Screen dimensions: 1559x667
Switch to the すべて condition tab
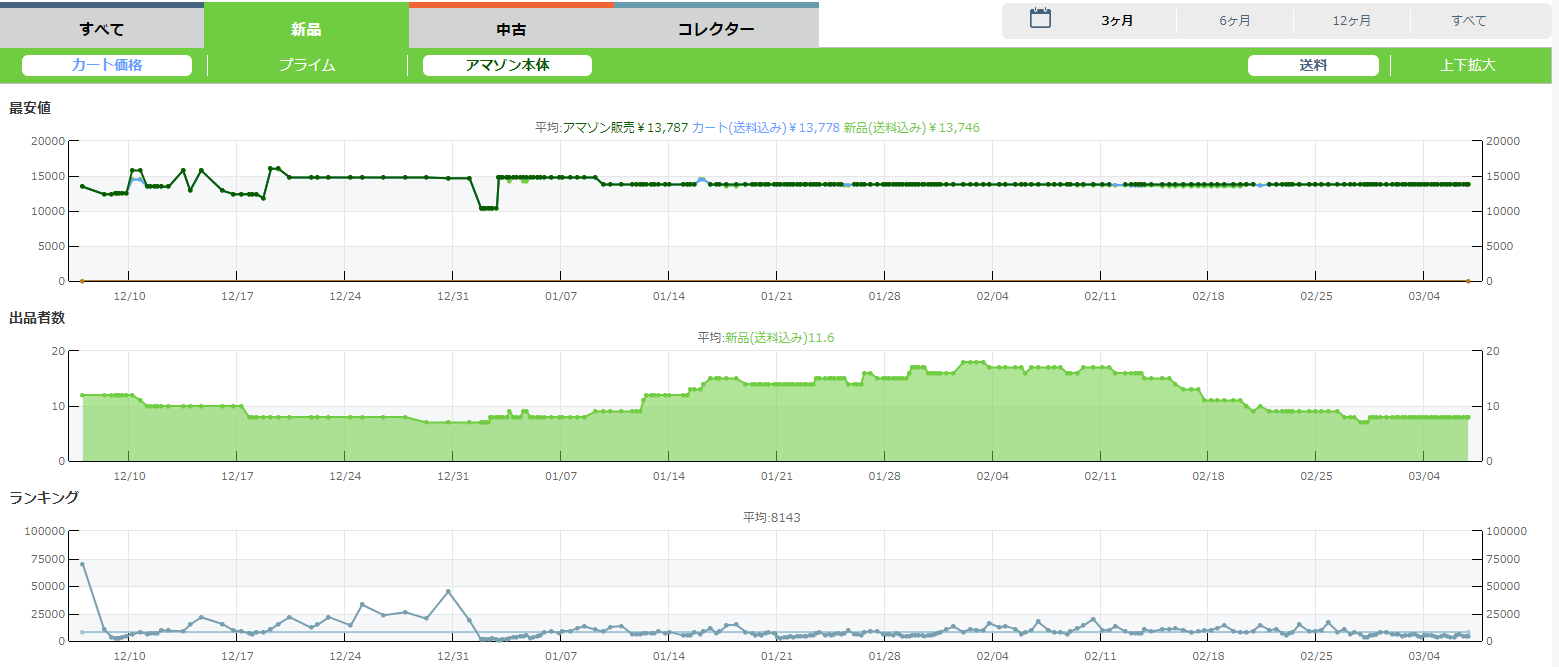tap(102, 28)
